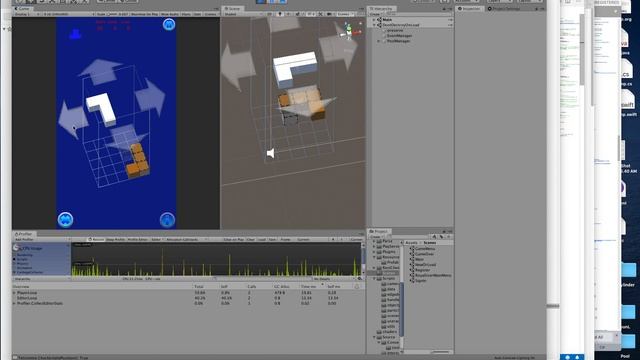Adjust the Game view Scale slider

(113, 14)
